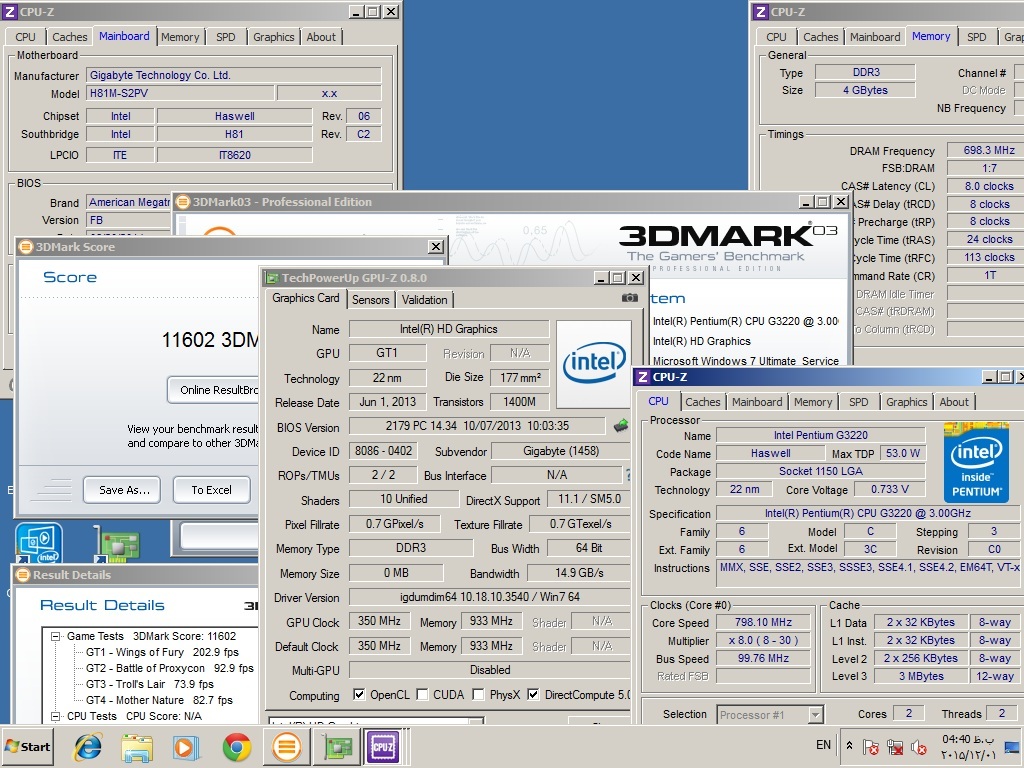1024x768 pixels.
Task: Click the 3DMark03 title bar icon
Action: (183, 202)
